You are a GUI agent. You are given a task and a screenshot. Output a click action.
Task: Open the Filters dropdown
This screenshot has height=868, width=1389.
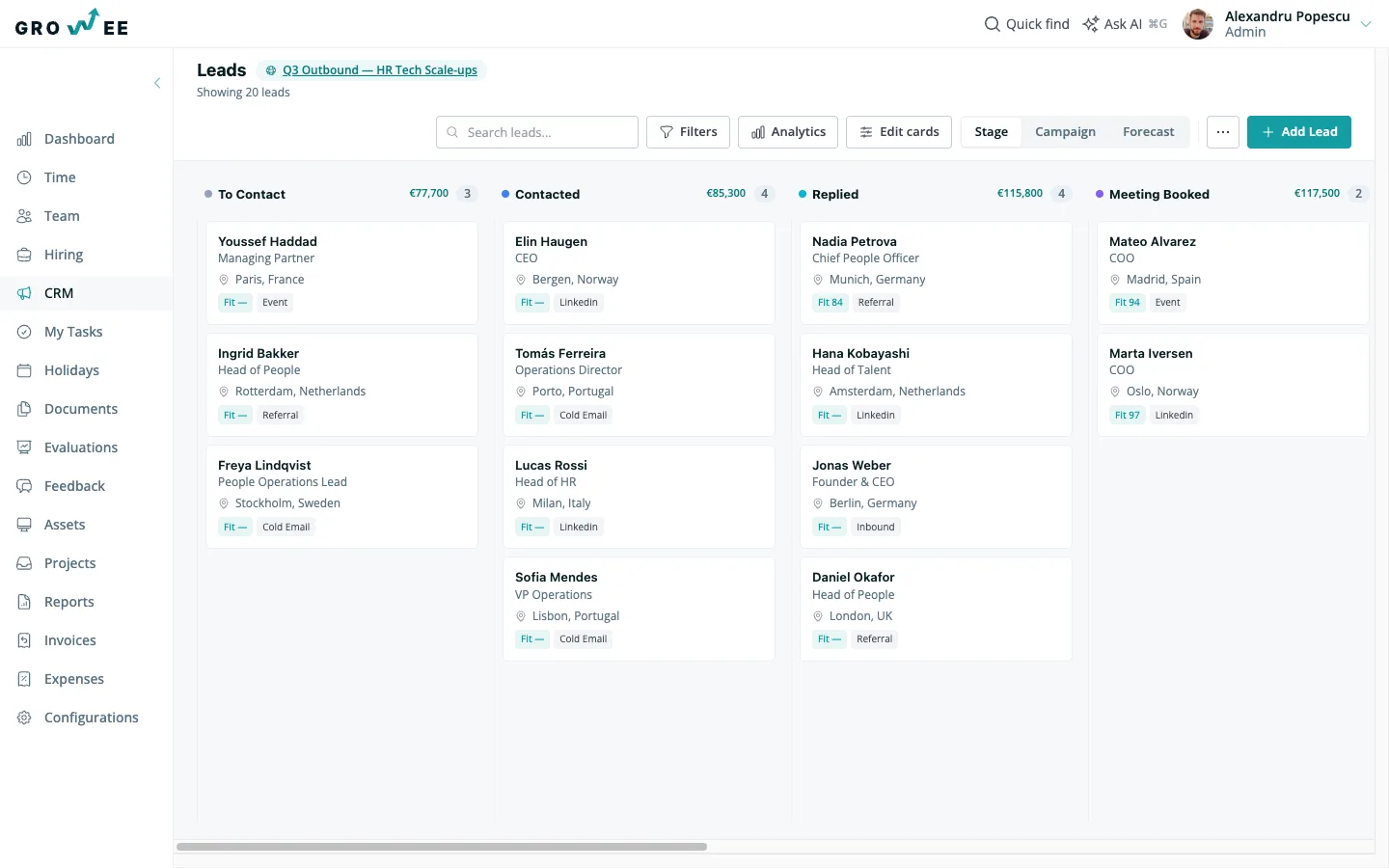pos(688,132)
